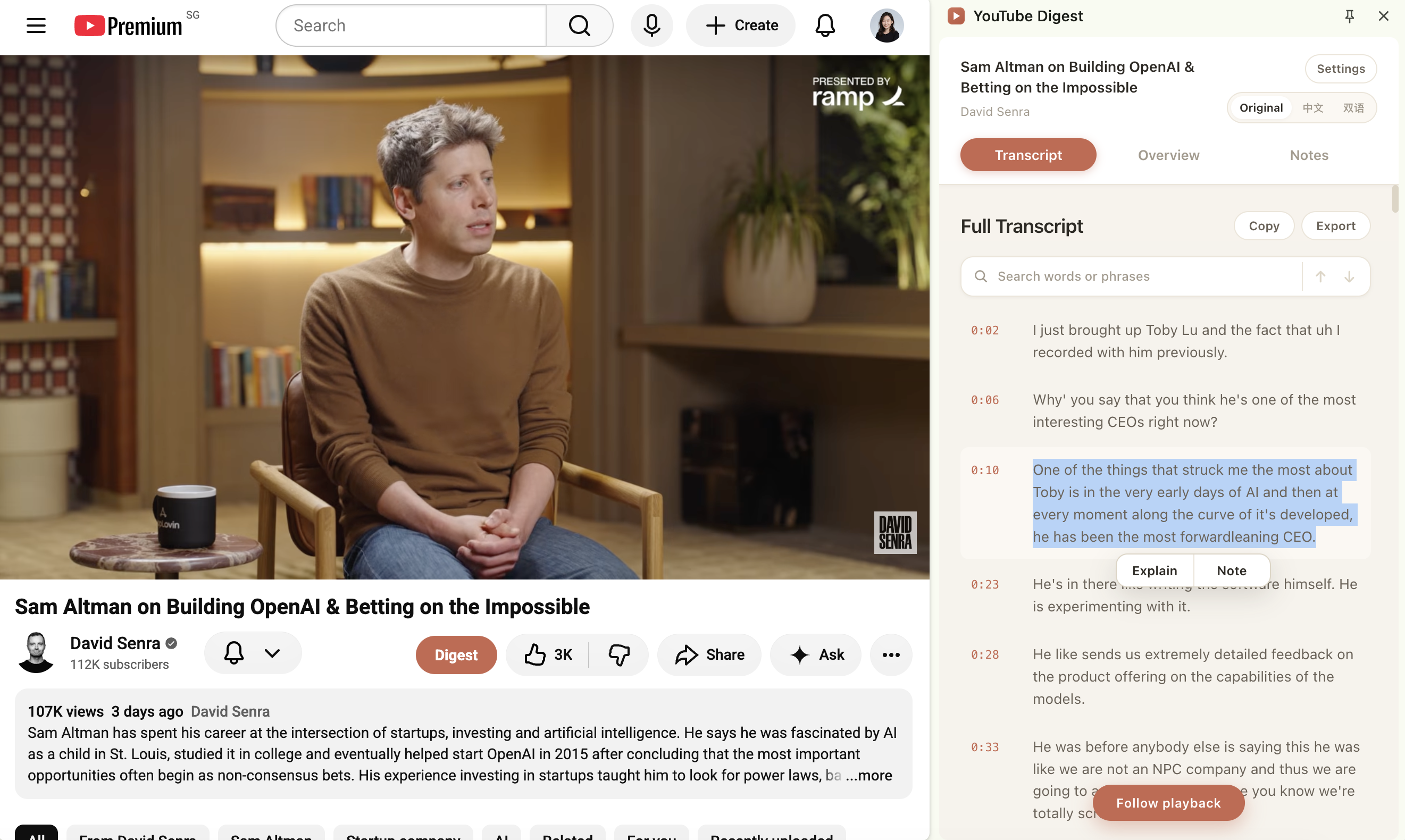The width and height of the screenshot is (1405, 840).
Task: Start voice search with the microphone
Action: click(651, 26)
